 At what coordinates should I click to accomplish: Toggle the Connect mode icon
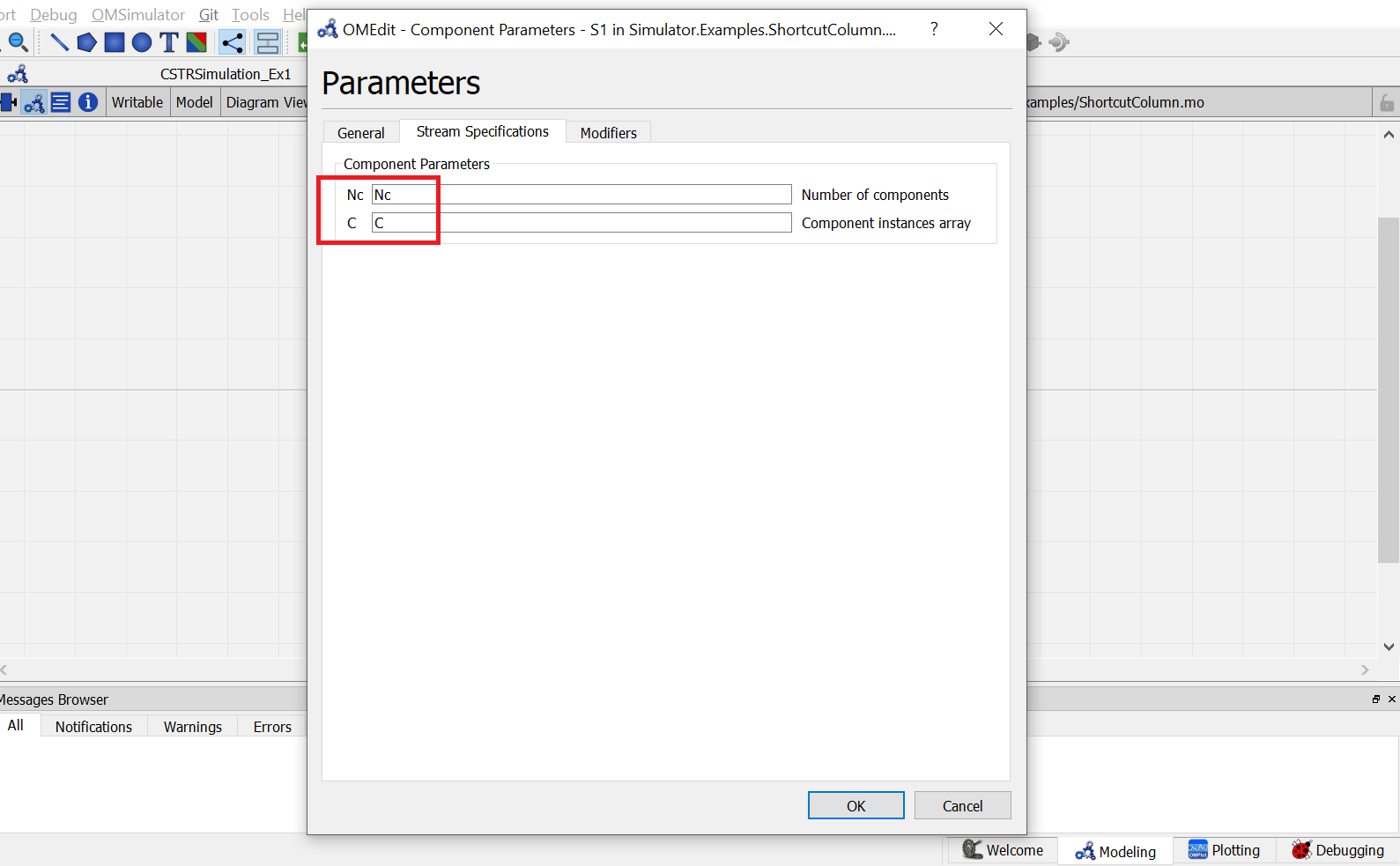[233, 41]
